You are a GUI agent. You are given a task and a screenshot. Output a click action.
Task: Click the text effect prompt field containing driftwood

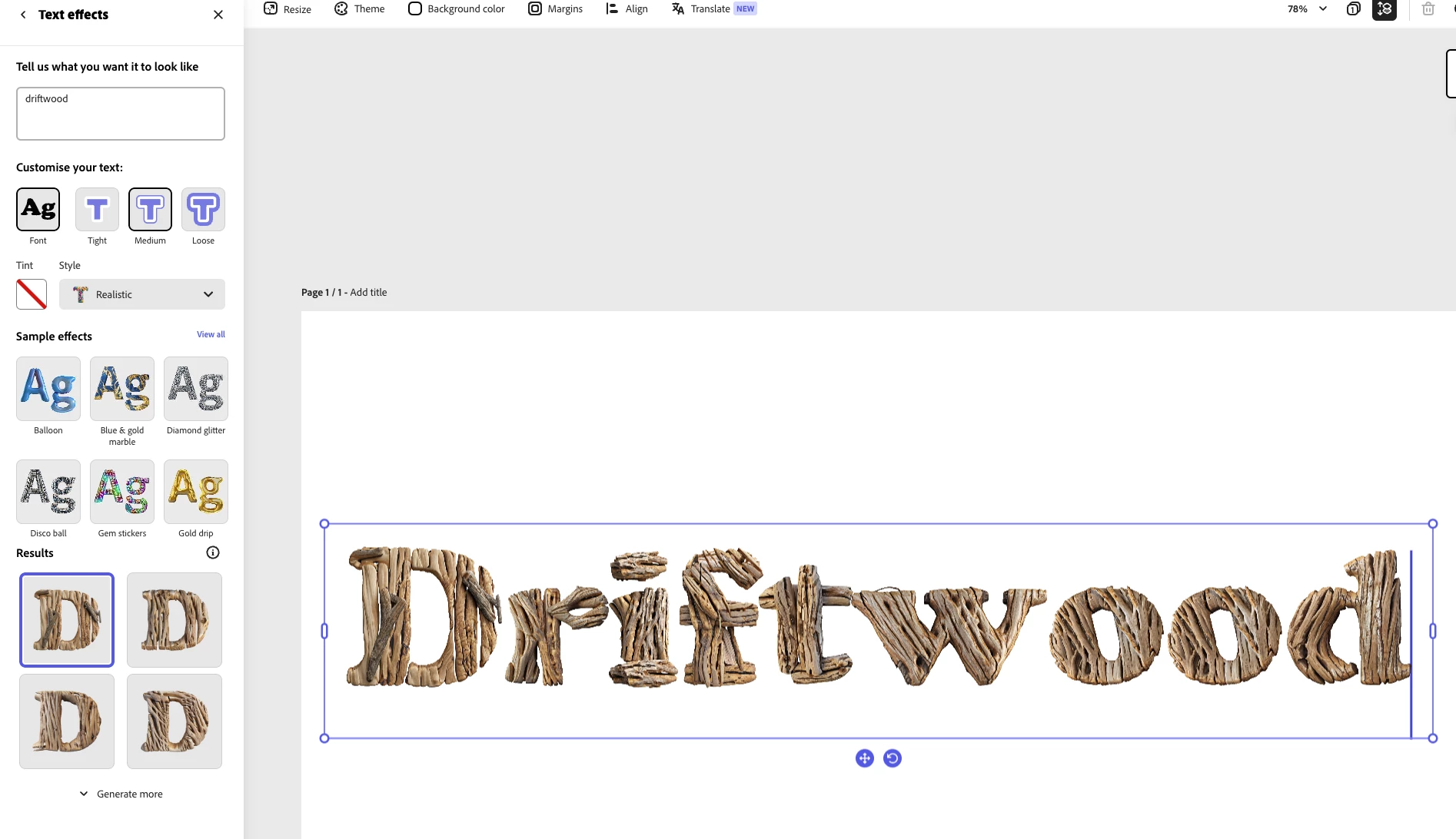(x=121, y=114)
